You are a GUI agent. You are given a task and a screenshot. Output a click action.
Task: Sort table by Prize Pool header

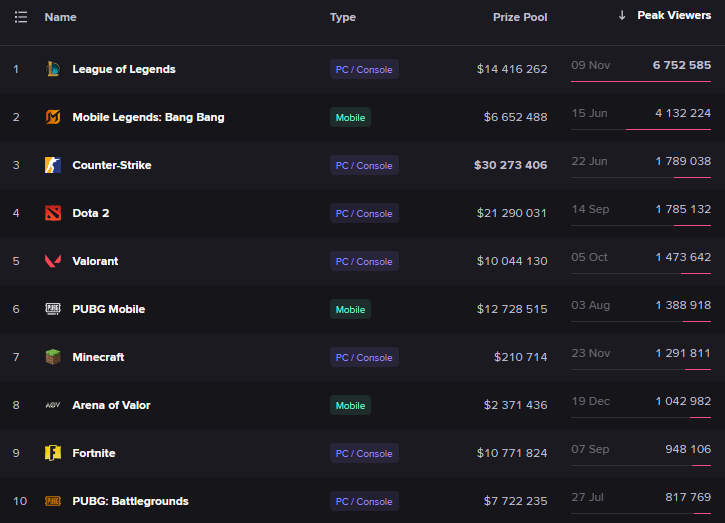coord(520,17)
